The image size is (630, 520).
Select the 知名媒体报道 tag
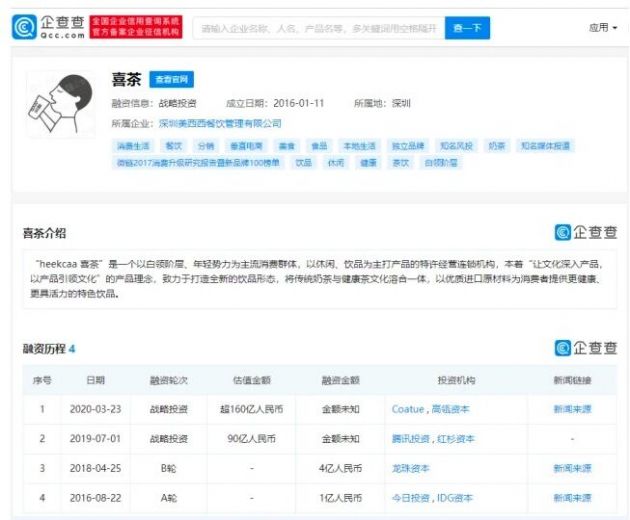[x=545, y=146]
